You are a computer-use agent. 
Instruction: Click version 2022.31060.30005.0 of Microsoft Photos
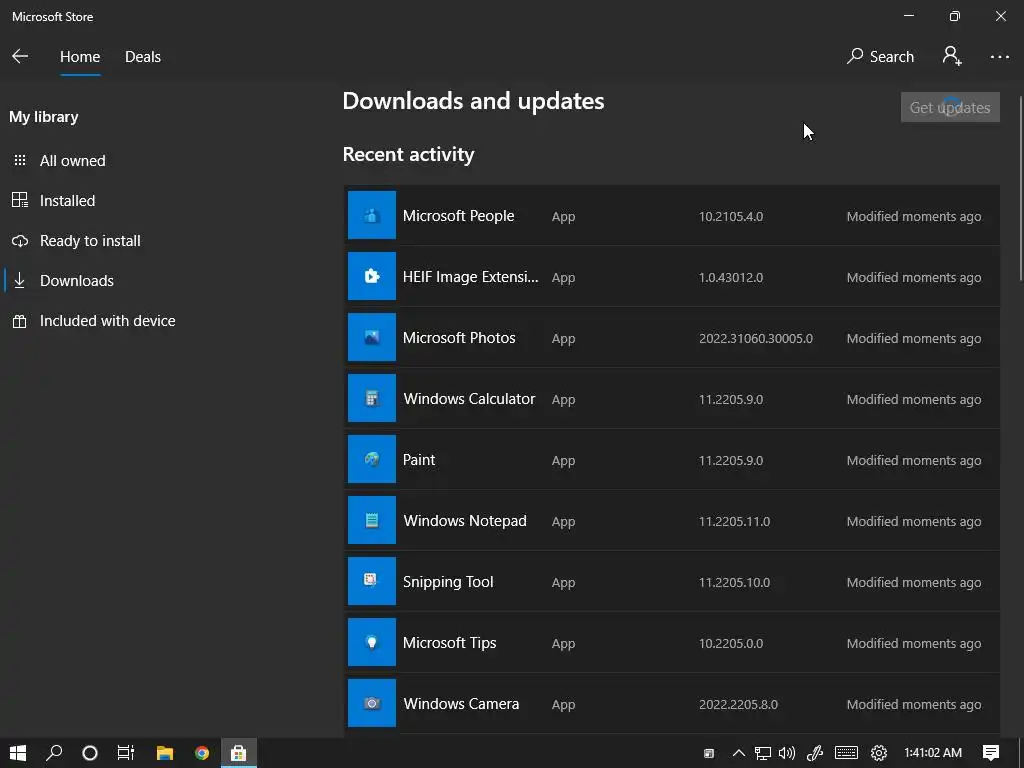(x=756, y=338)
